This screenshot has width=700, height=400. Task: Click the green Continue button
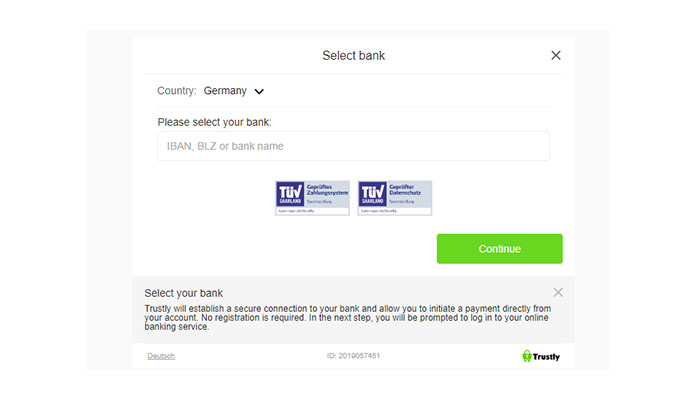pyautogui.click(x=500, y=249)
